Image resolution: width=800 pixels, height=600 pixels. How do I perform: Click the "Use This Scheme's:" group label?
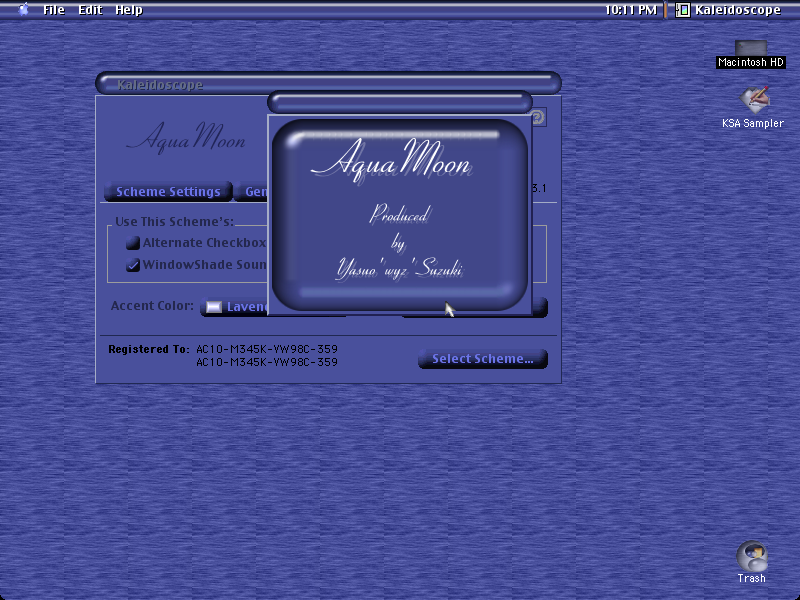(174, 221)
